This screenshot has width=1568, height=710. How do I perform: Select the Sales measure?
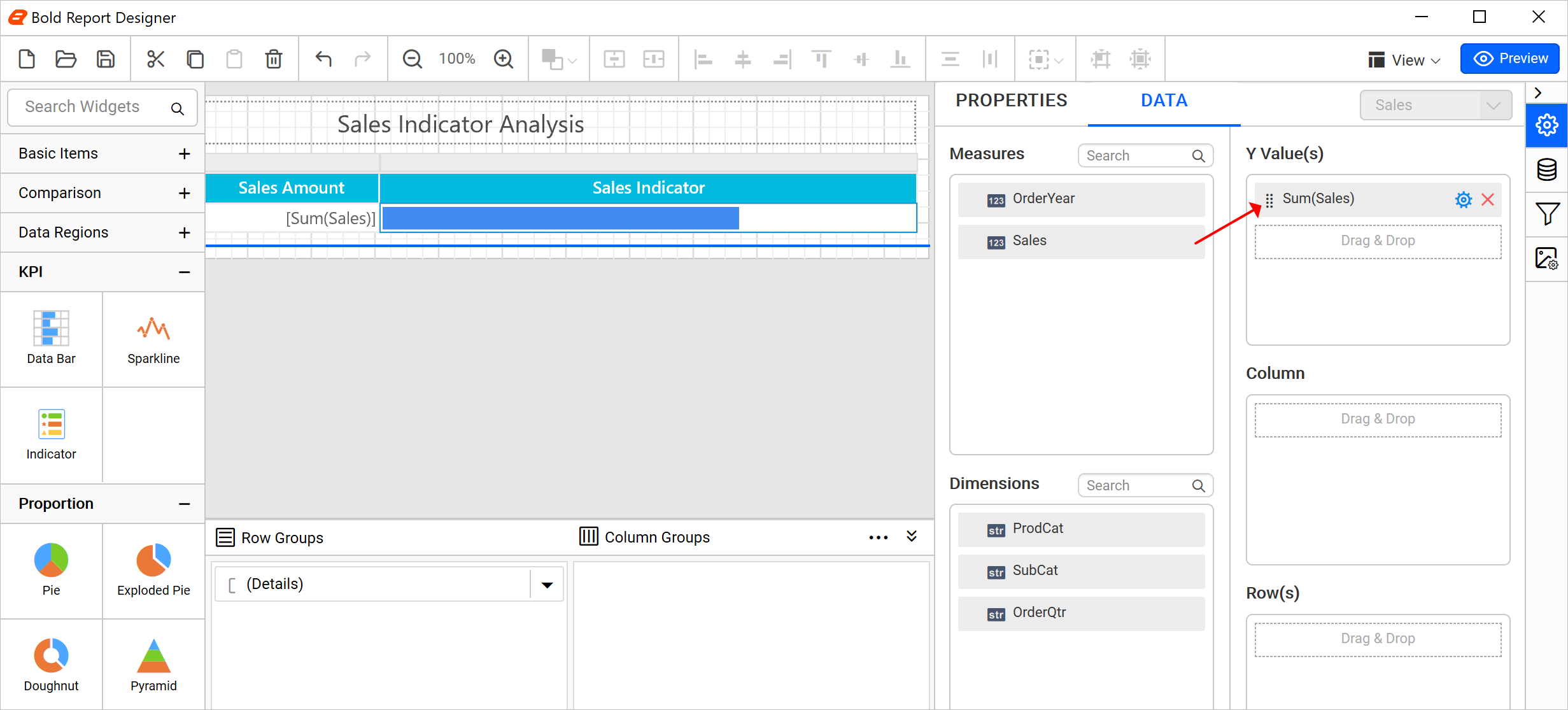[x=1081, y=241]
